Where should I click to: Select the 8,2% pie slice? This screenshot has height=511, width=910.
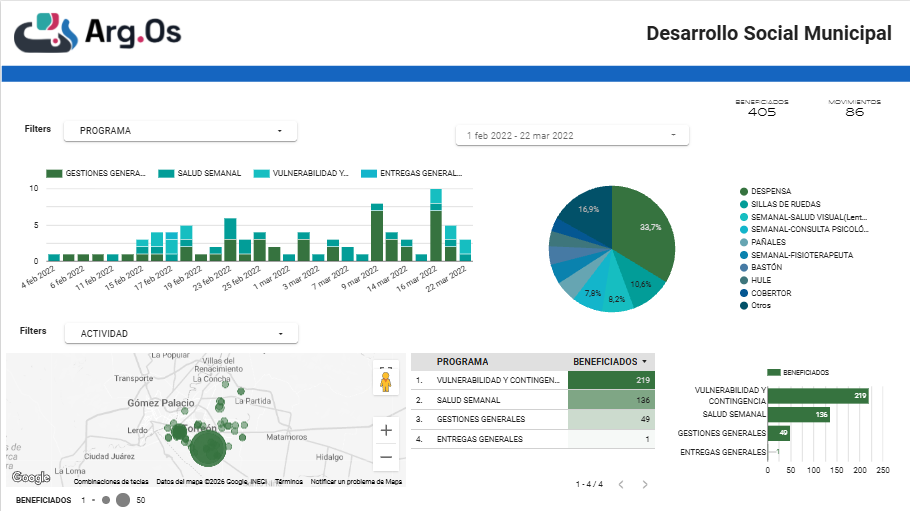618,290
